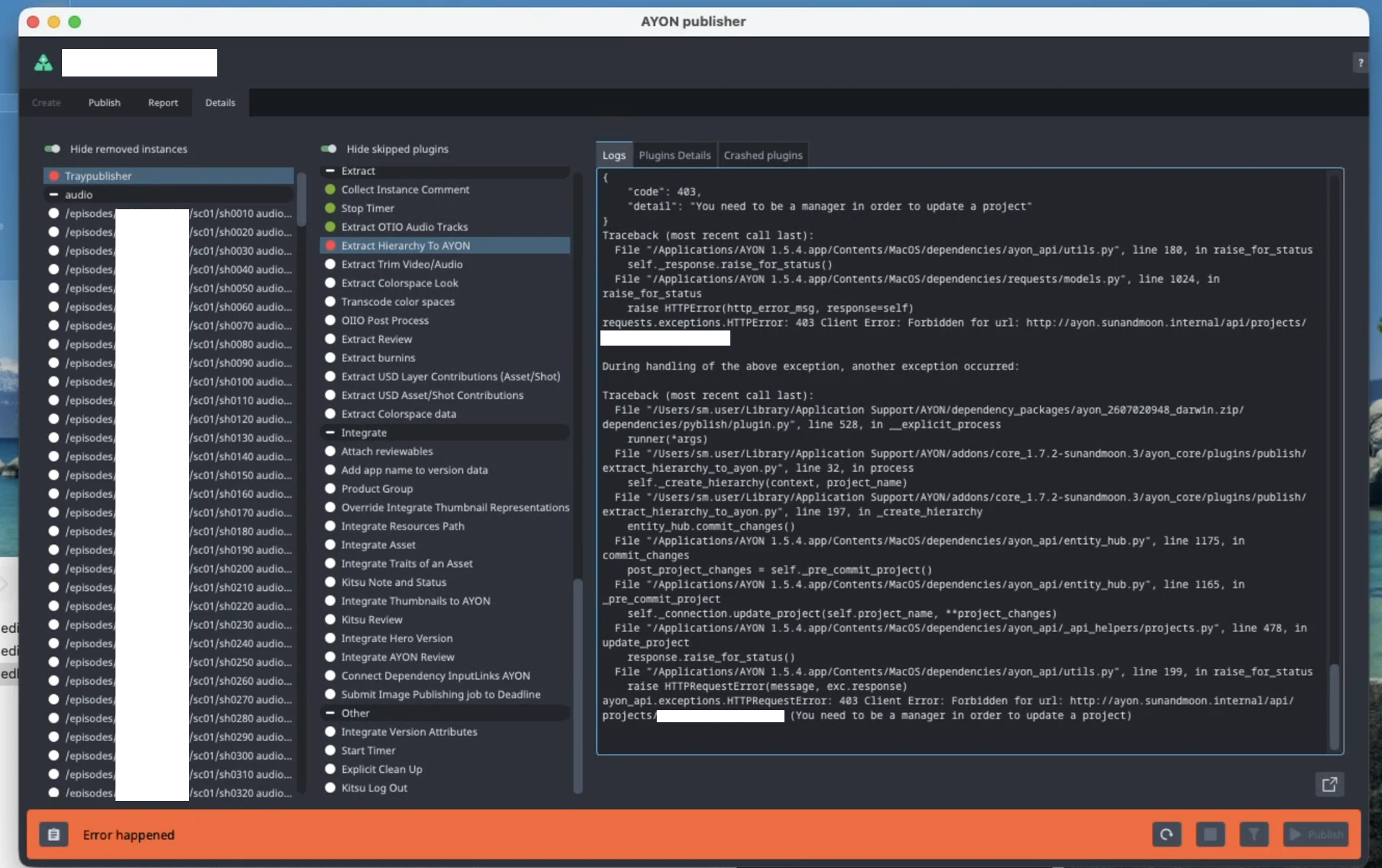Click the instance list vertical scrollbar
1382x868 pixels.
tap(302, 200)
